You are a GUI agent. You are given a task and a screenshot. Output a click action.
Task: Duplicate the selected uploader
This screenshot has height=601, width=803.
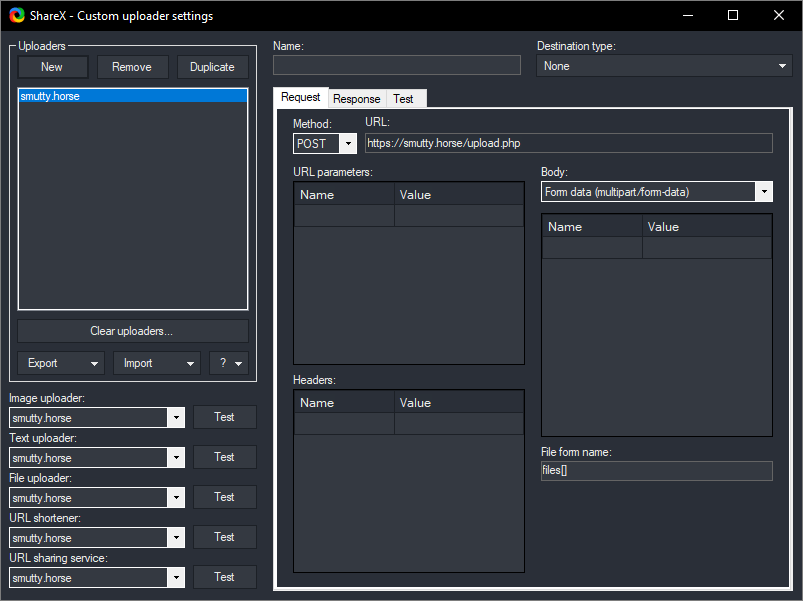tap(212, 67)
